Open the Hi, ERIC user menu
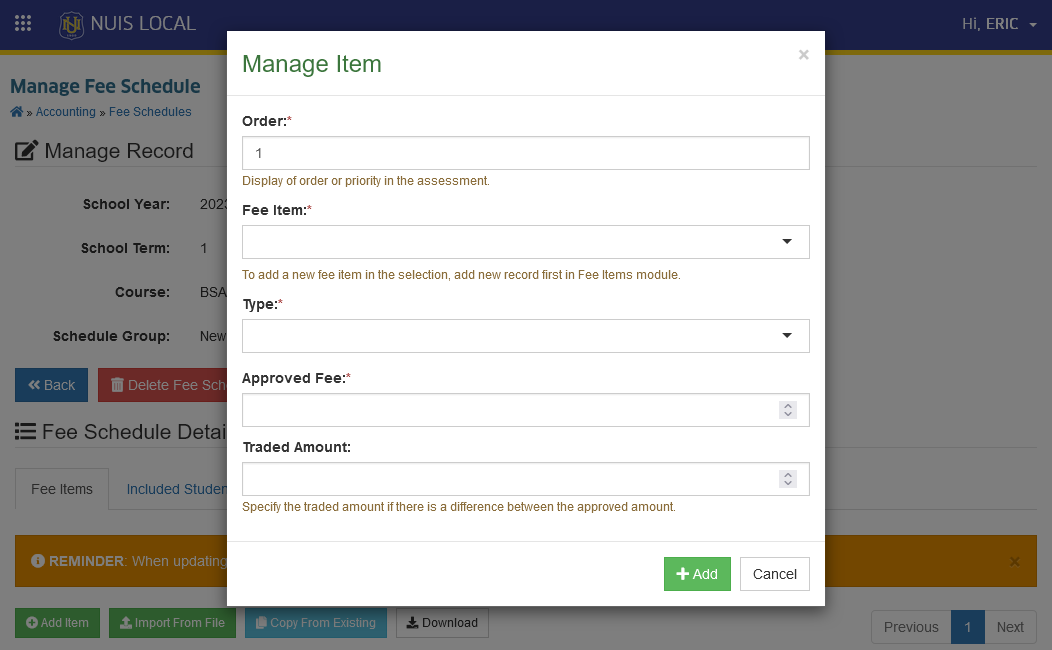Viewport: 1052px width, 650px height. (999, 24)
